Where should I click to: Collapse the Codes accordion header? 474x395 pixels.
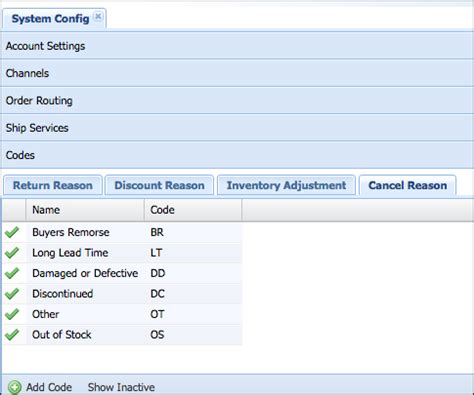click(x=237, y=155)
